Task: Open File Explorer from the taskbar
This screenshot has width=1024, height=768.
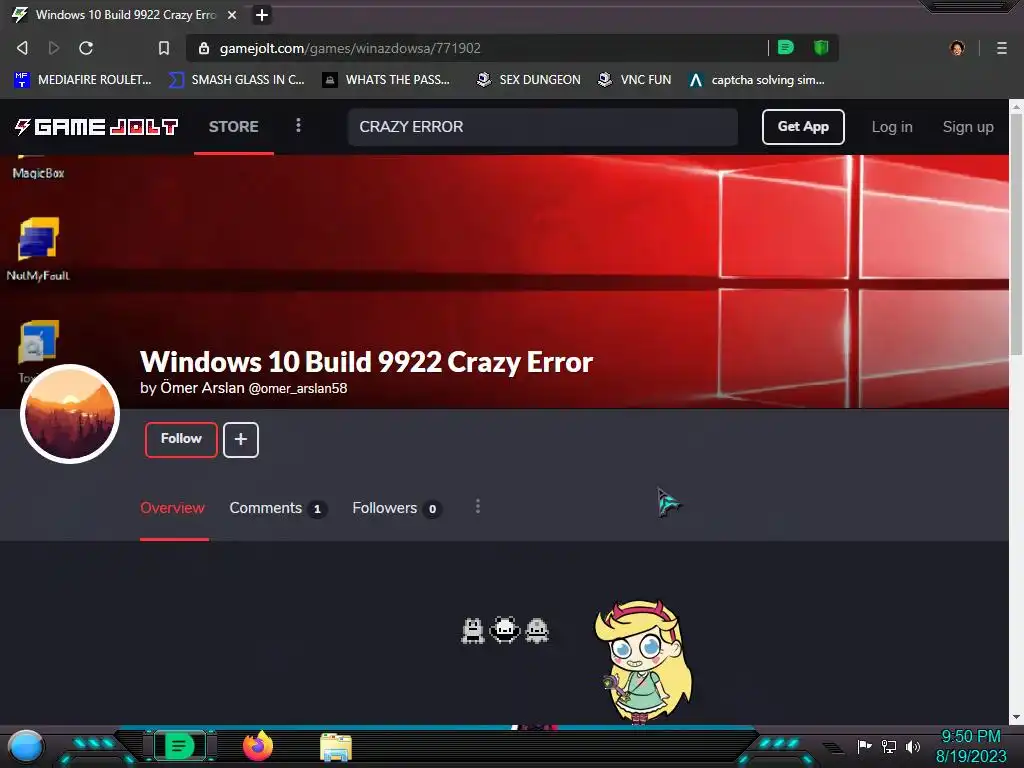Action: point(336,747)
